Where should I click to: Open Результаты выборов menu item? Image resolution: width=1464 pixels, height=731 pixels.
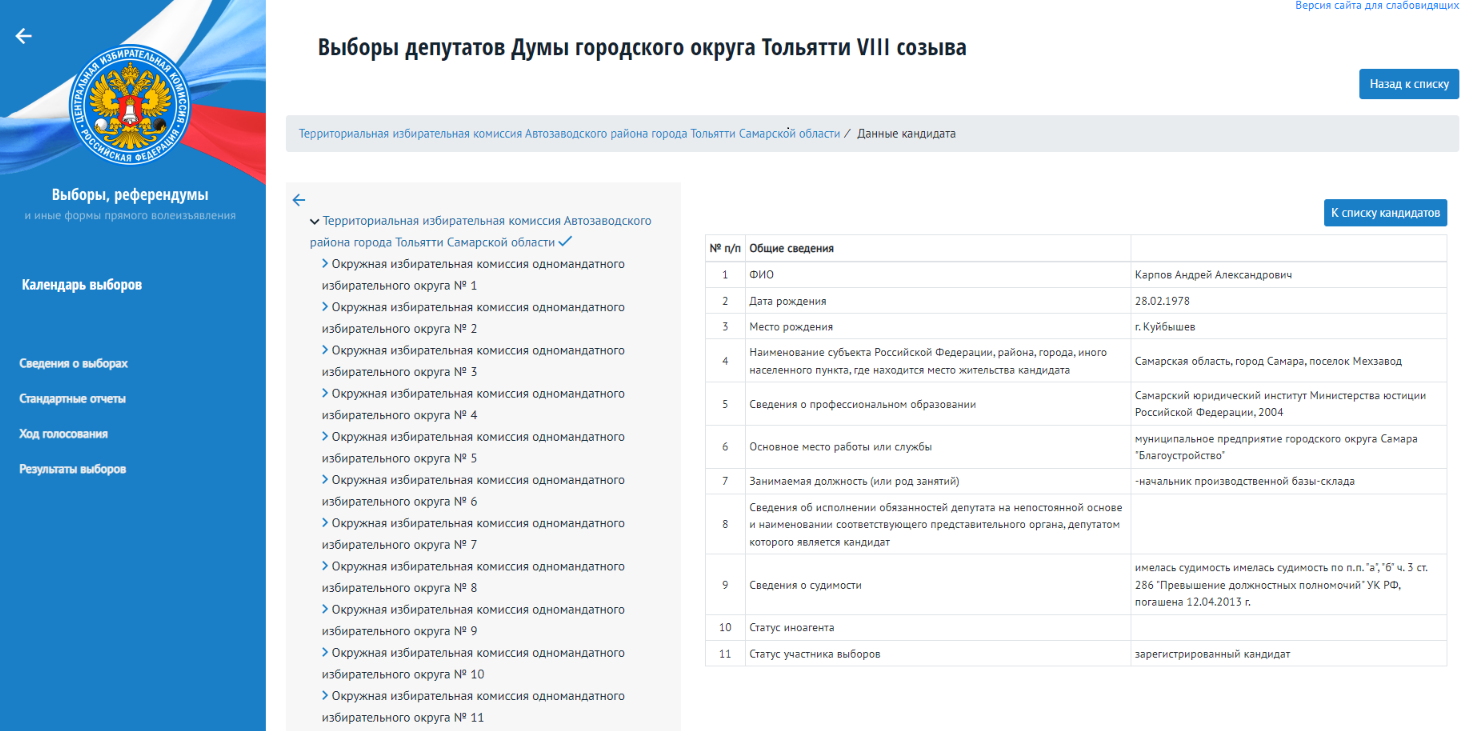tap(73, 469)
